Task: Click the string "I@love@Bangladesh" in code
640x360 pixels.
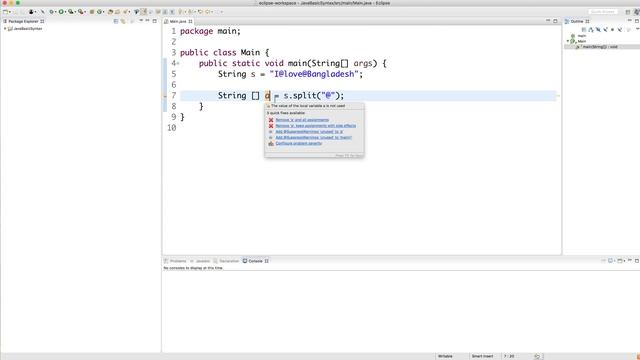Action: 314,74
